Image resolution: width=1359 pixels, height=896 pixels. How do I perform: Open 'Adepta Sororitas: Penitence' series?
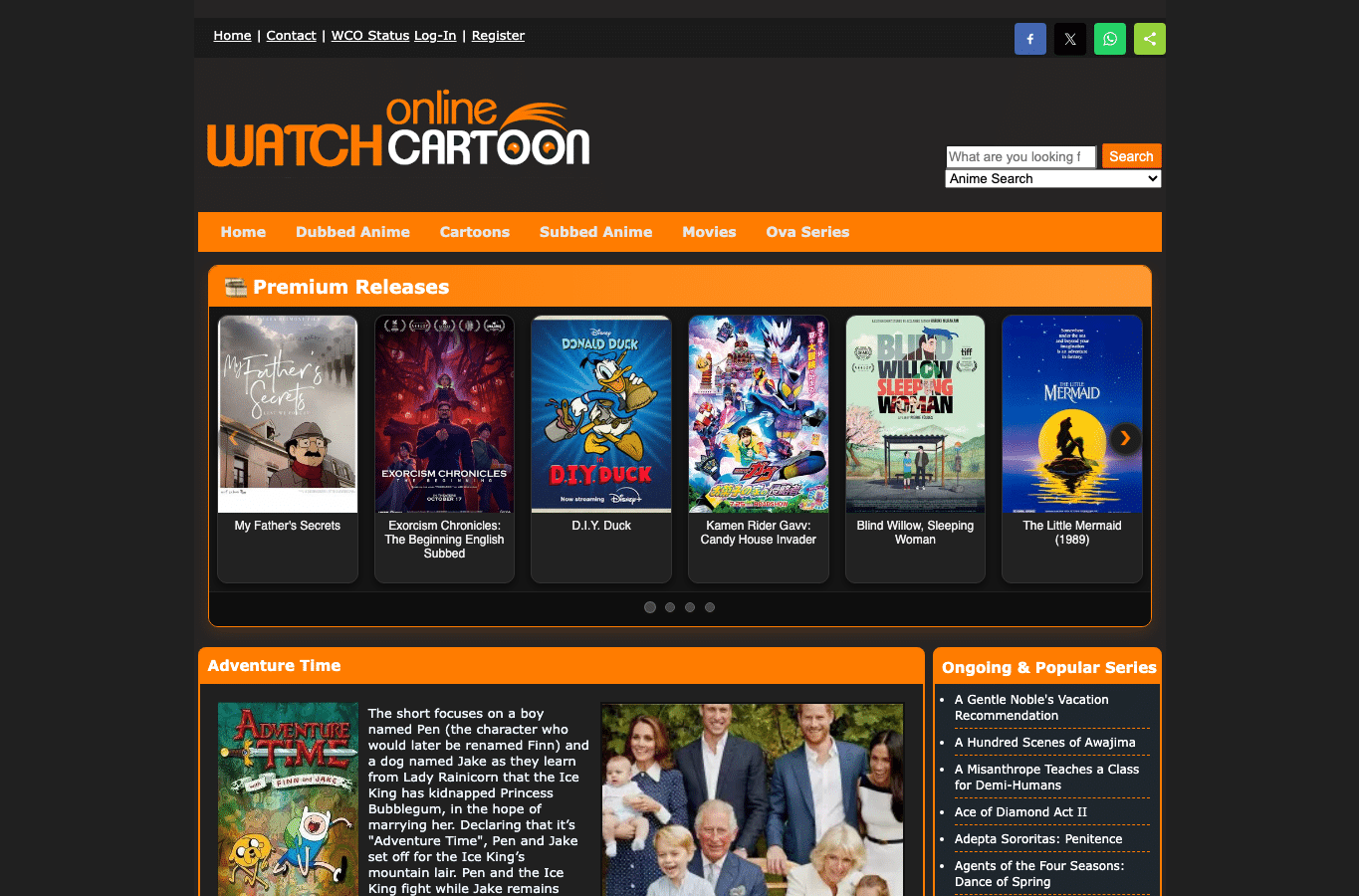click(1038, 839)
